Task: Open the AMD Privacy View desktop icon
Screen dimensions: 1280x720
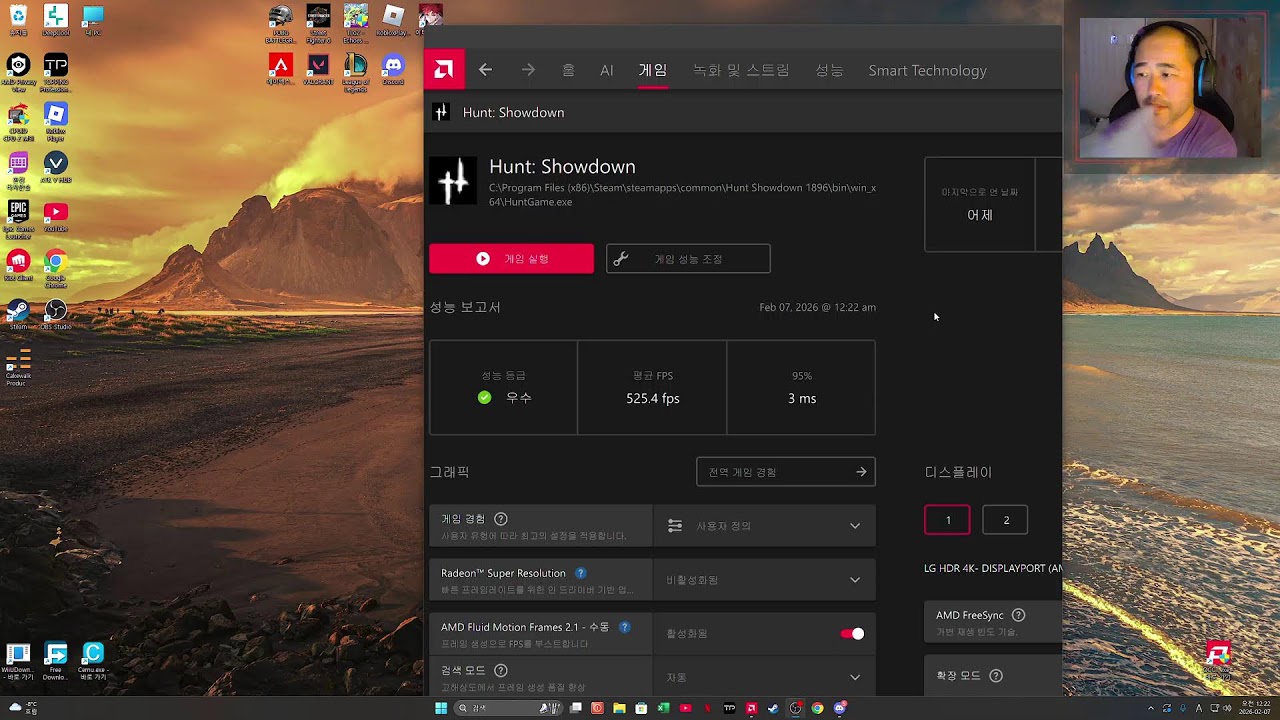Action: click(18, 73)
